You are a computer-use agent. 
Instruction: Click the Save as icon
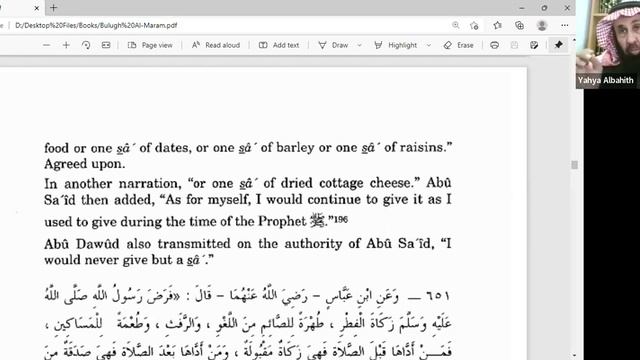pos(534,45)
